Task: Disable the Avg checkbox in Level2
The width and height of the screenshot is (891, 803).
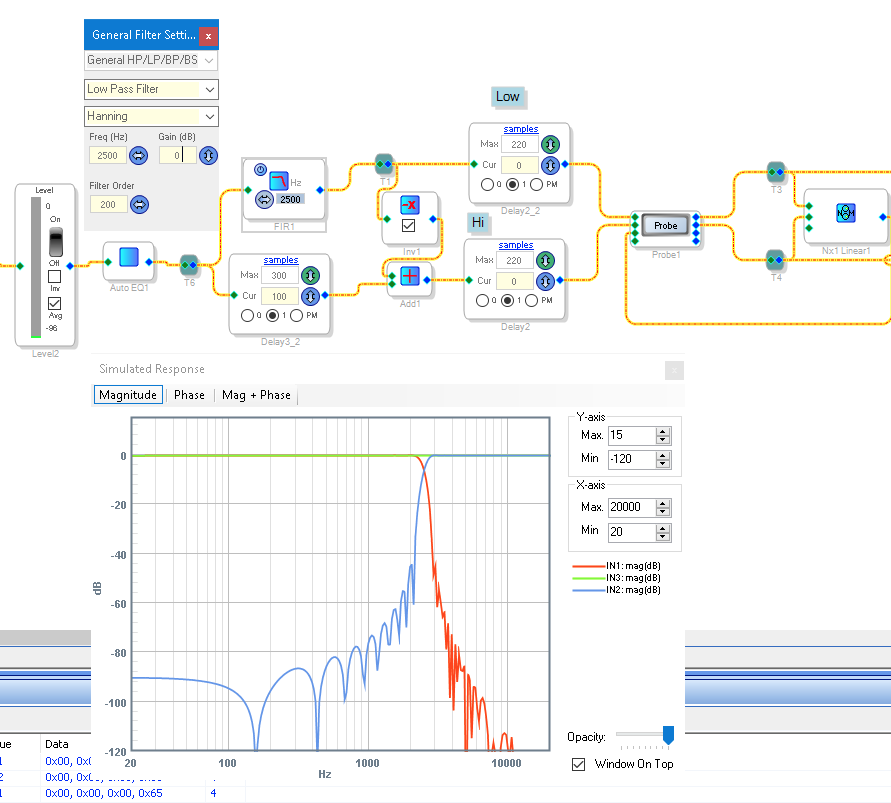Action: pyautogui.click(x=55, y=303)
